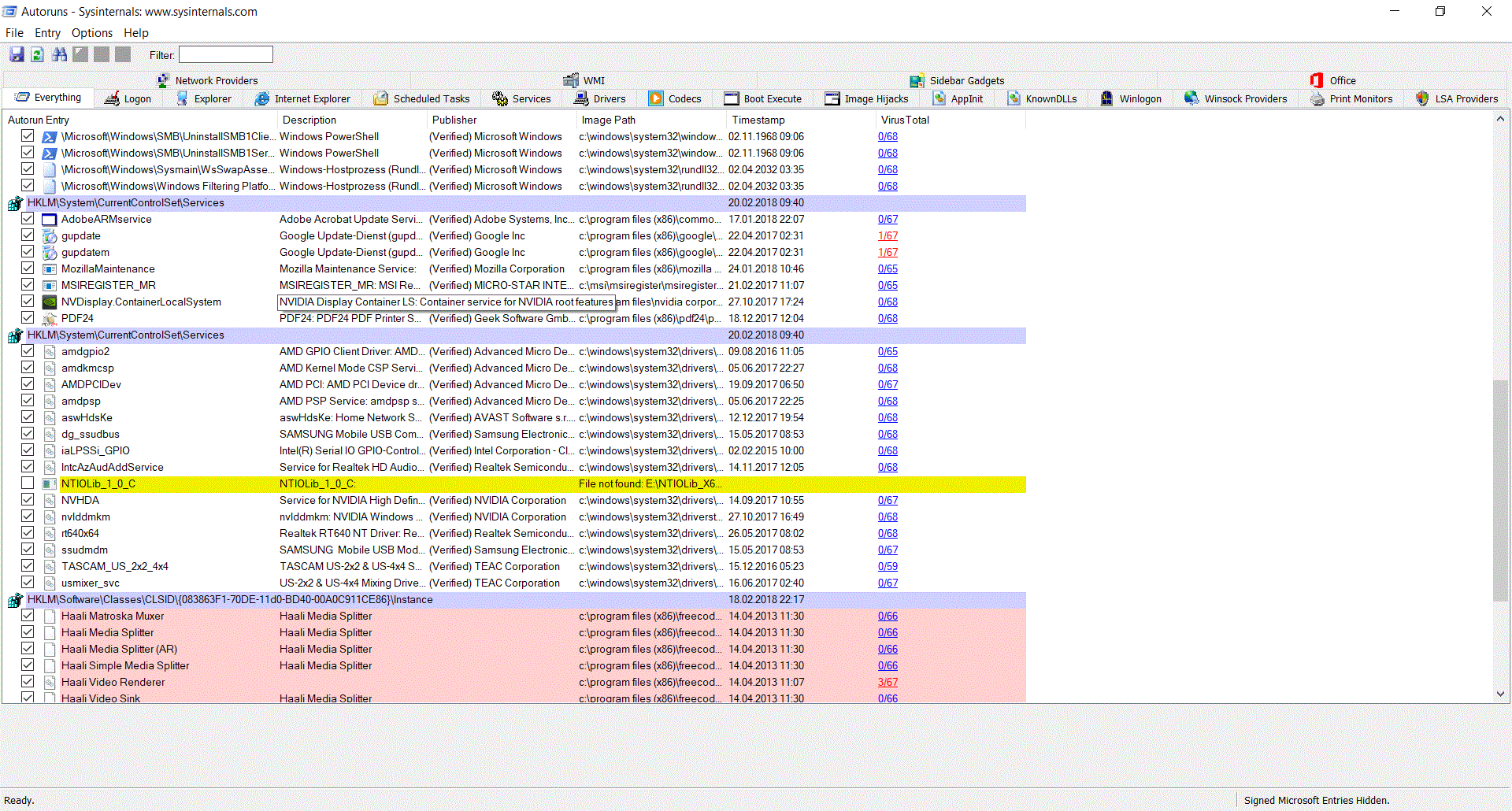Viewport: 1512px width, 811px height.
Task: Click the vertical scrollbar thumb
Action: pyautogui.click(x=1500, y=491)
